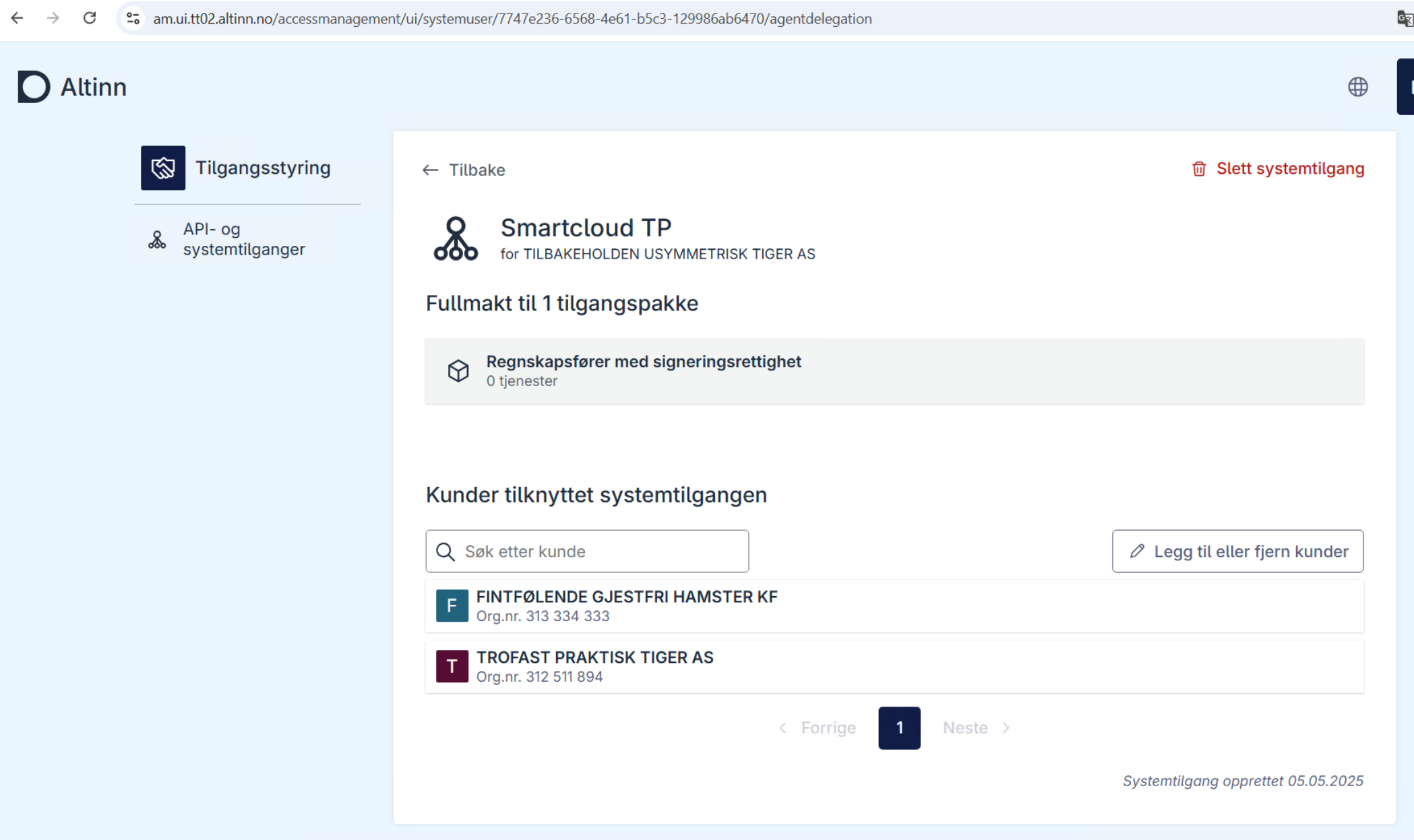Click Legg til eller fjern kunder button
Screen dimensions: 1414x840
coord(1237,551)
